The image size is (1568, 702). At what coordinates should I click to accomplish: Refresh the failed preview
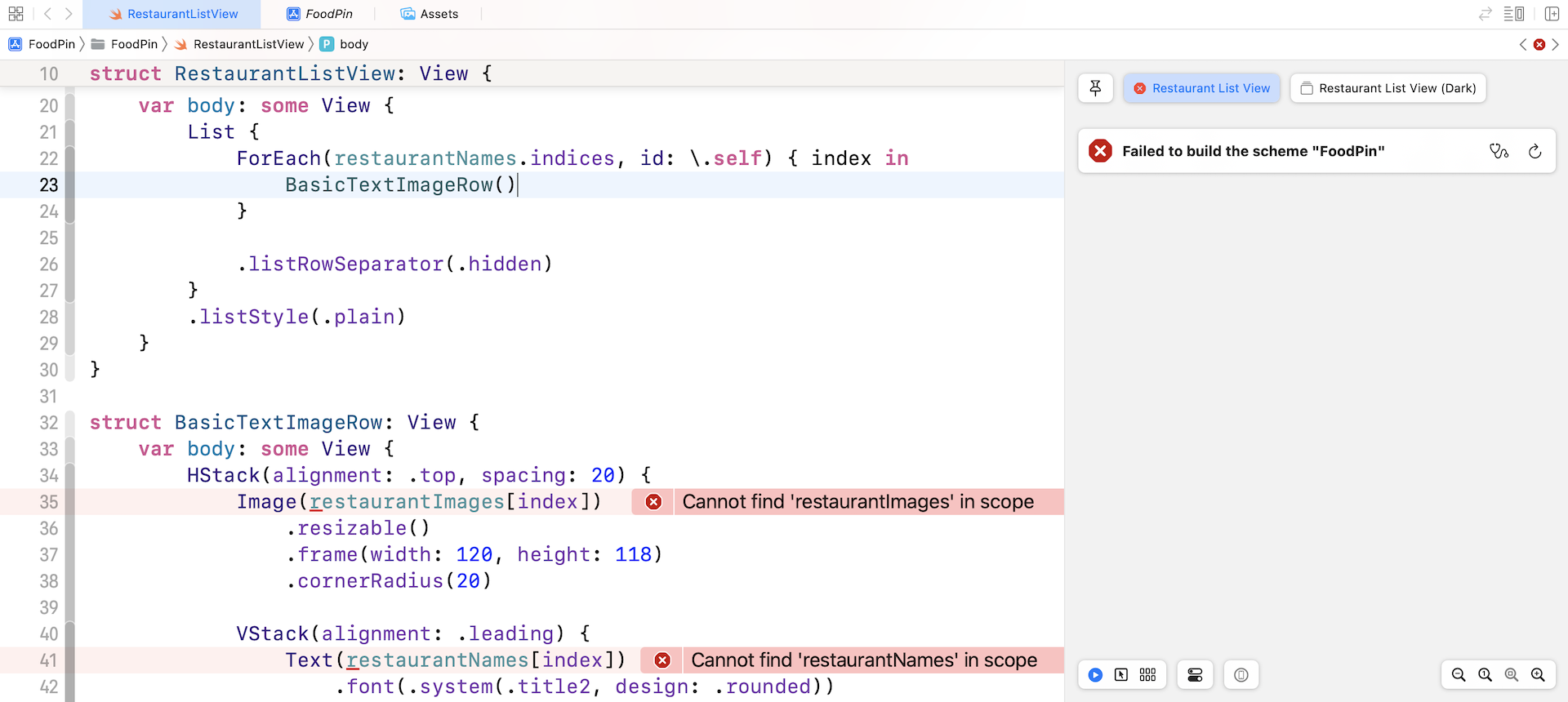1535,151
